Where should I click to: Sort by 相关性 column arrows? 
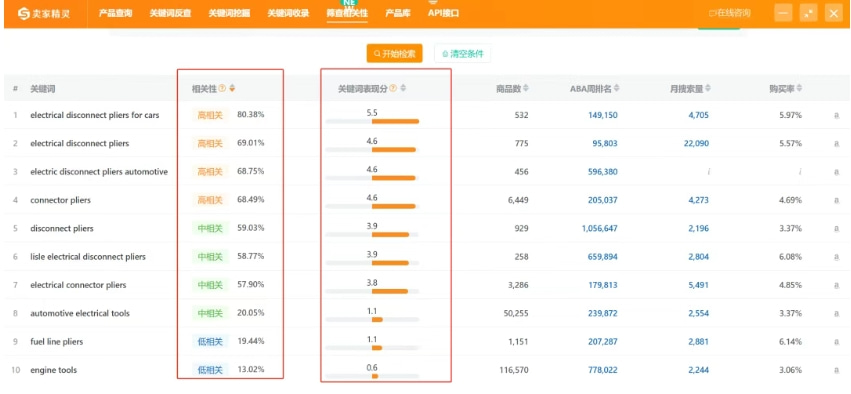point(232,88)
